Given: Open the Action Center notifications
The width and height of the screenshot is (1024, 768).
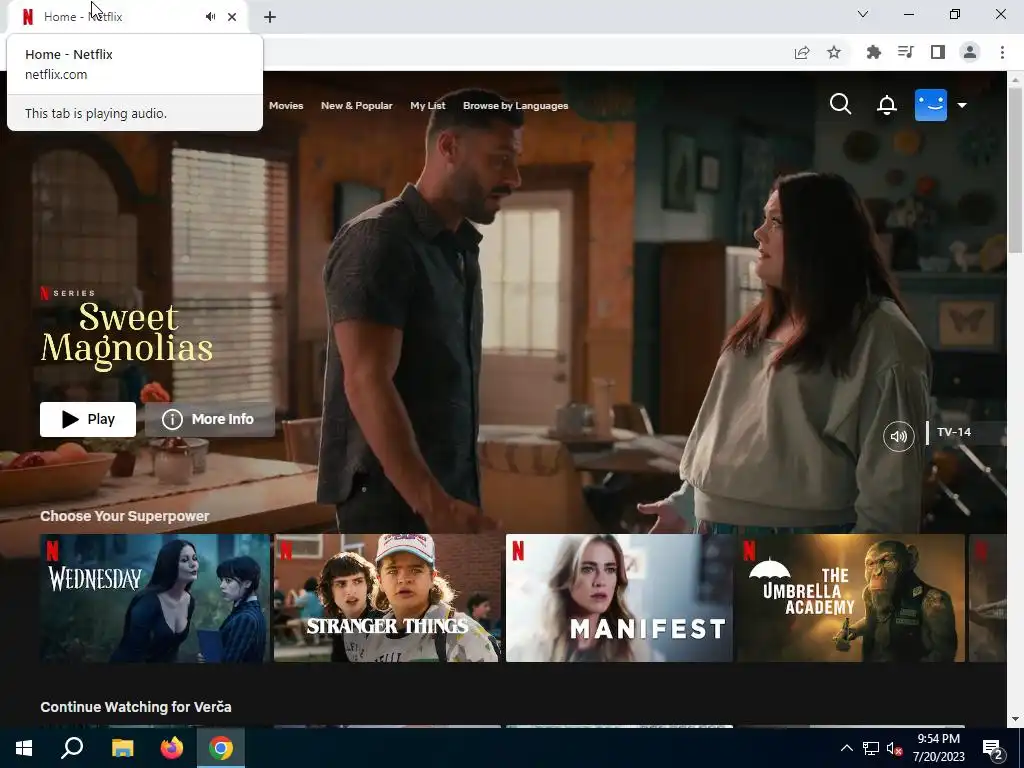Looking at the screenshot, I should pos(993,748).
